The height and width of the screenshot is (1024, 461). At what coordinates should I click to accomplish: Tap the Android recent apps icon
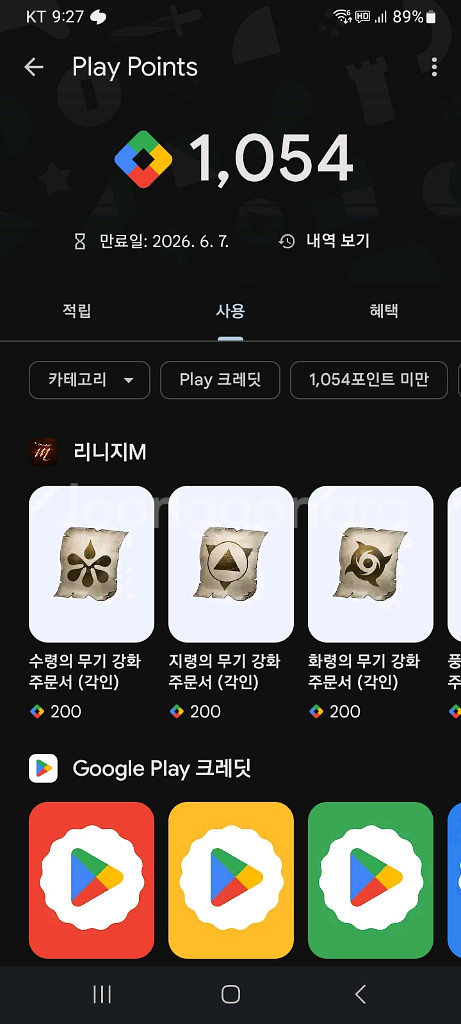(x=102, y=994)
